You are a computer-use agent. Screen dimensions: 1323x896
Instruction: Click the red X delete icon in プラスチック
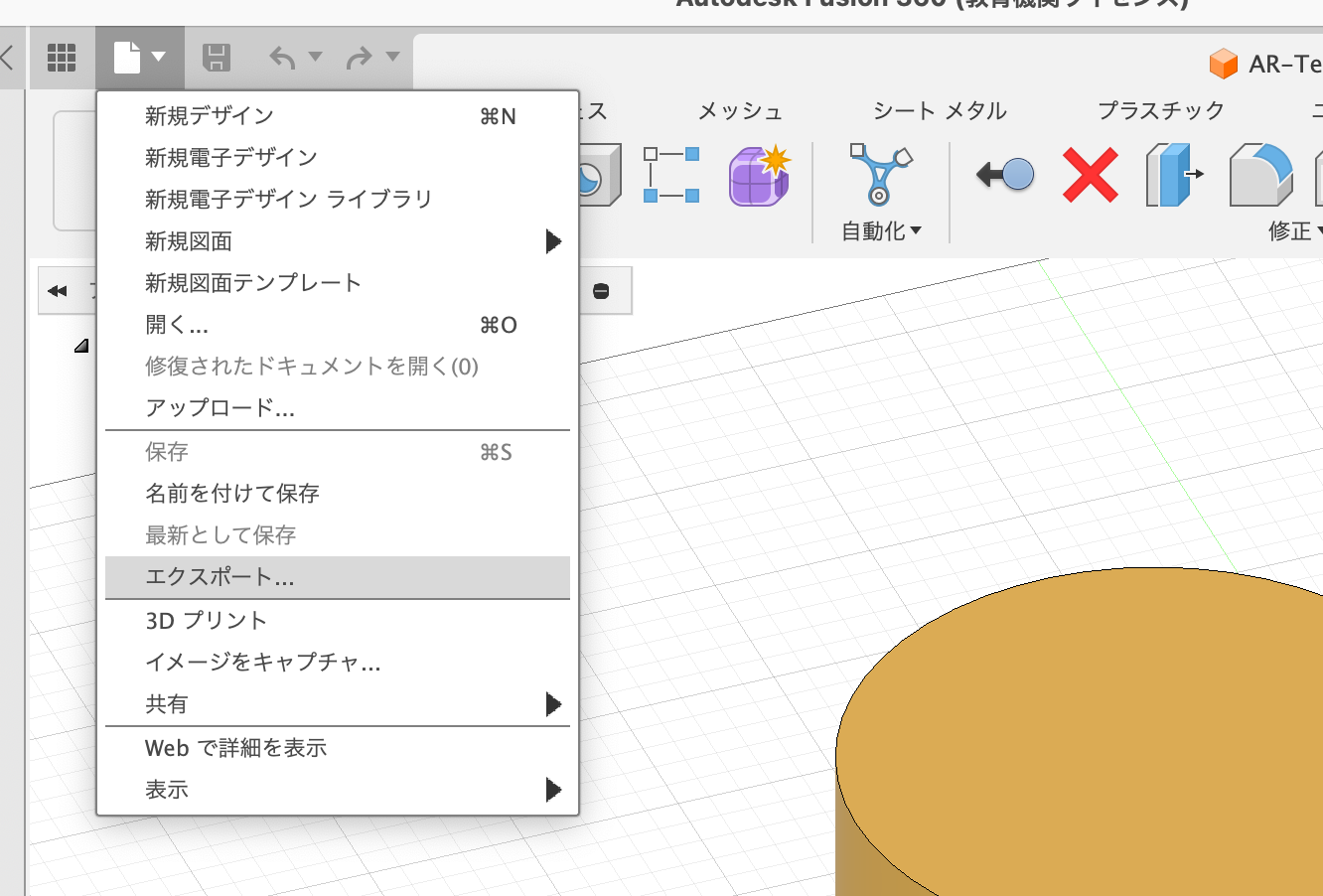pyautogui.click(x=1090, y=175)
